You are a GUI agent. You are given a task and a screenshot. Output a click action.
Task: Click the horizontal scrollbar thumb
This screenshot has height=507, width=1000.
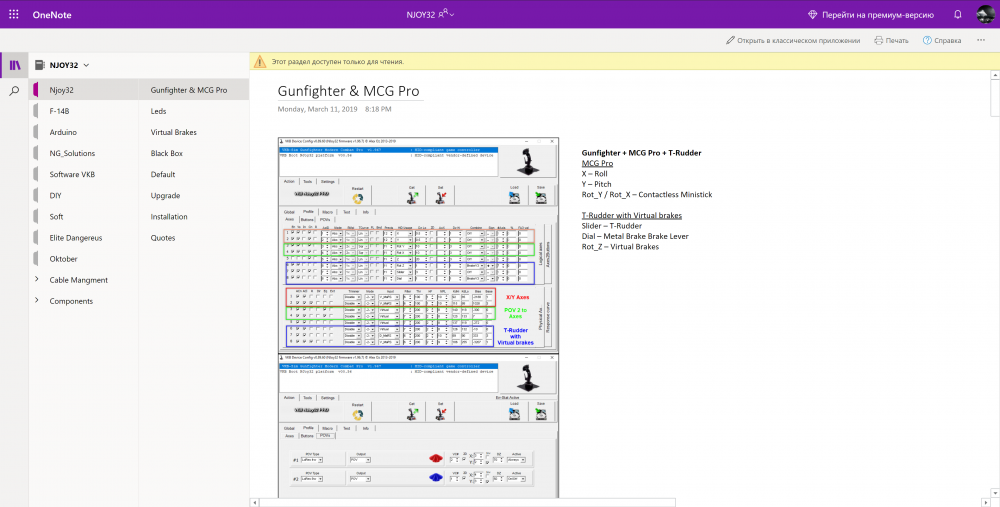tap(467, 503)
